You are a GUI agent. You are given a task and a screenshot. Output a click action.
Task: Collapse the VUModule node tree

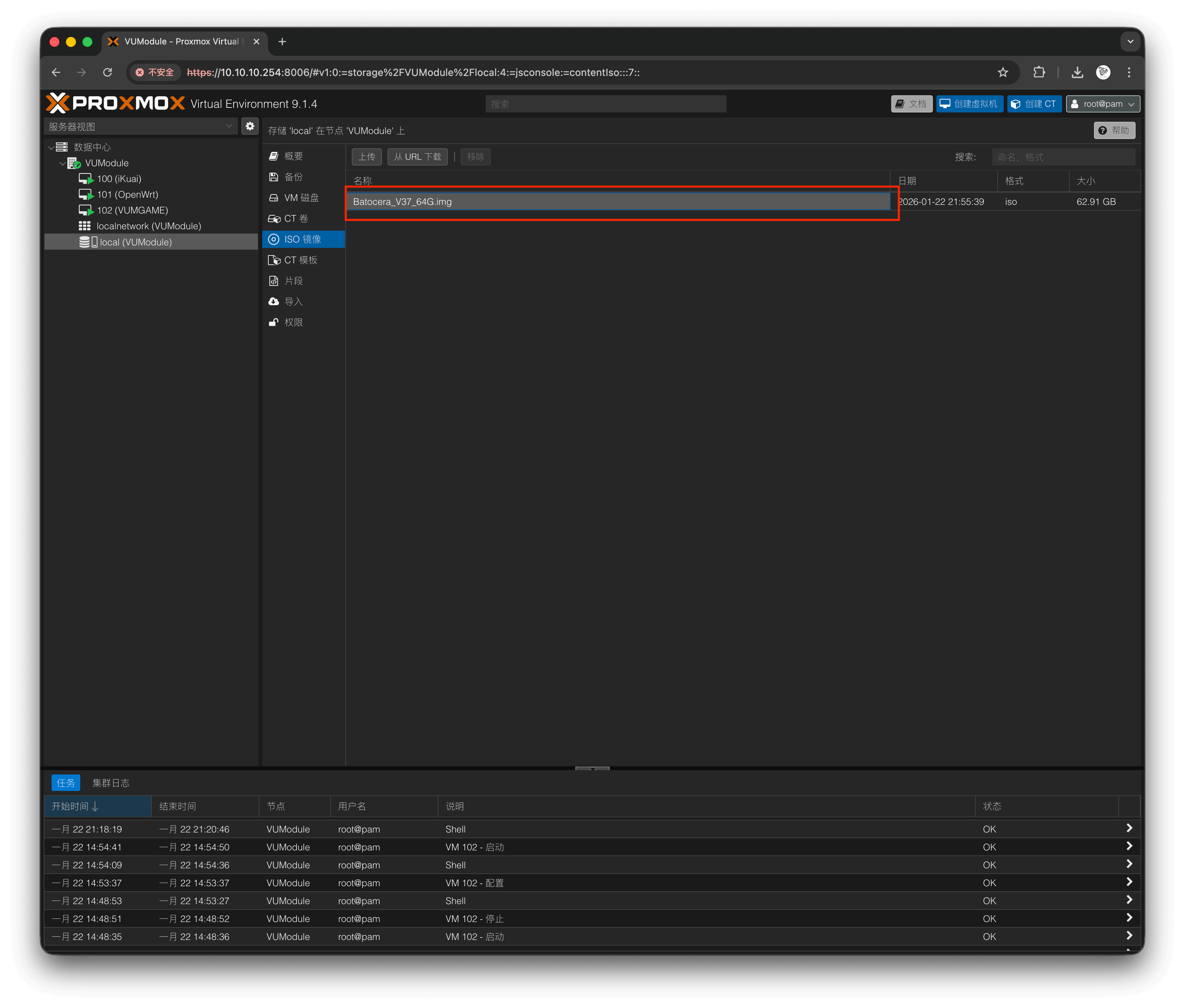click(62, 163)
